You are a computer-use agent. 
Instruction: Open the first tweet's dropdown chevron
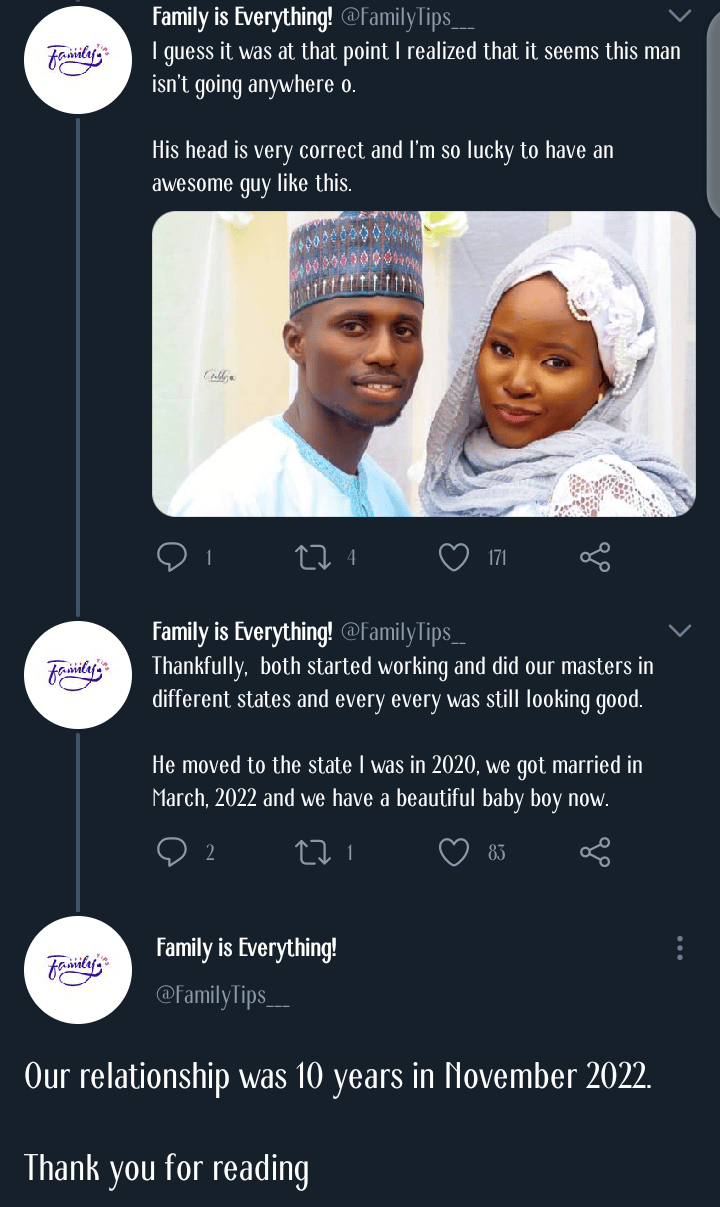[679, 16]
